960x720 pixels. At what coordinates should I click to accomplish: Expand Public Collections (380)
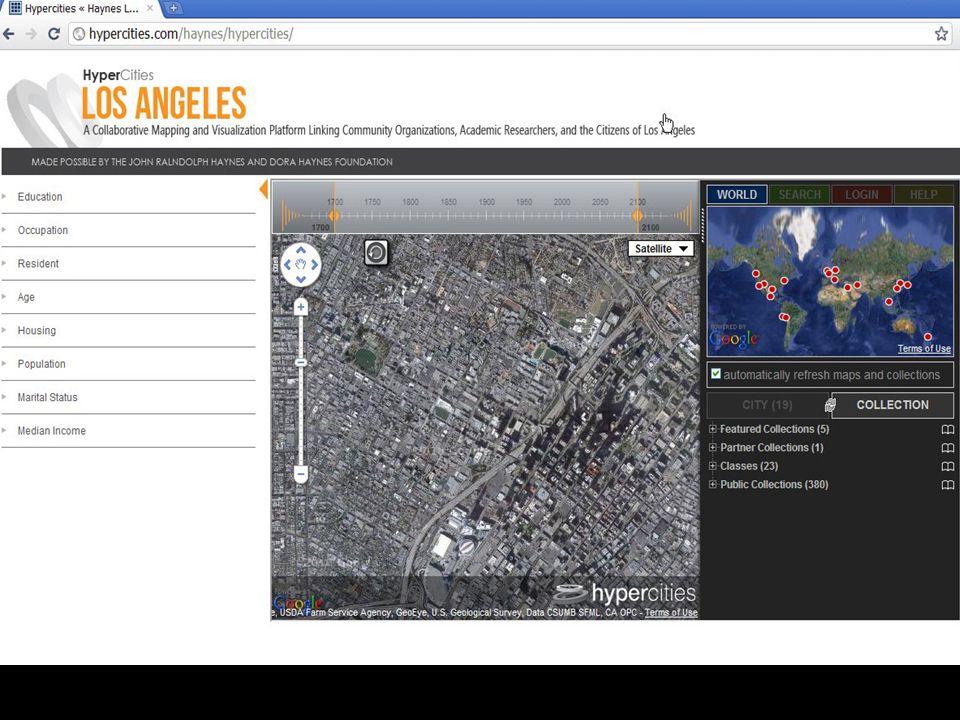click(713, 484)
